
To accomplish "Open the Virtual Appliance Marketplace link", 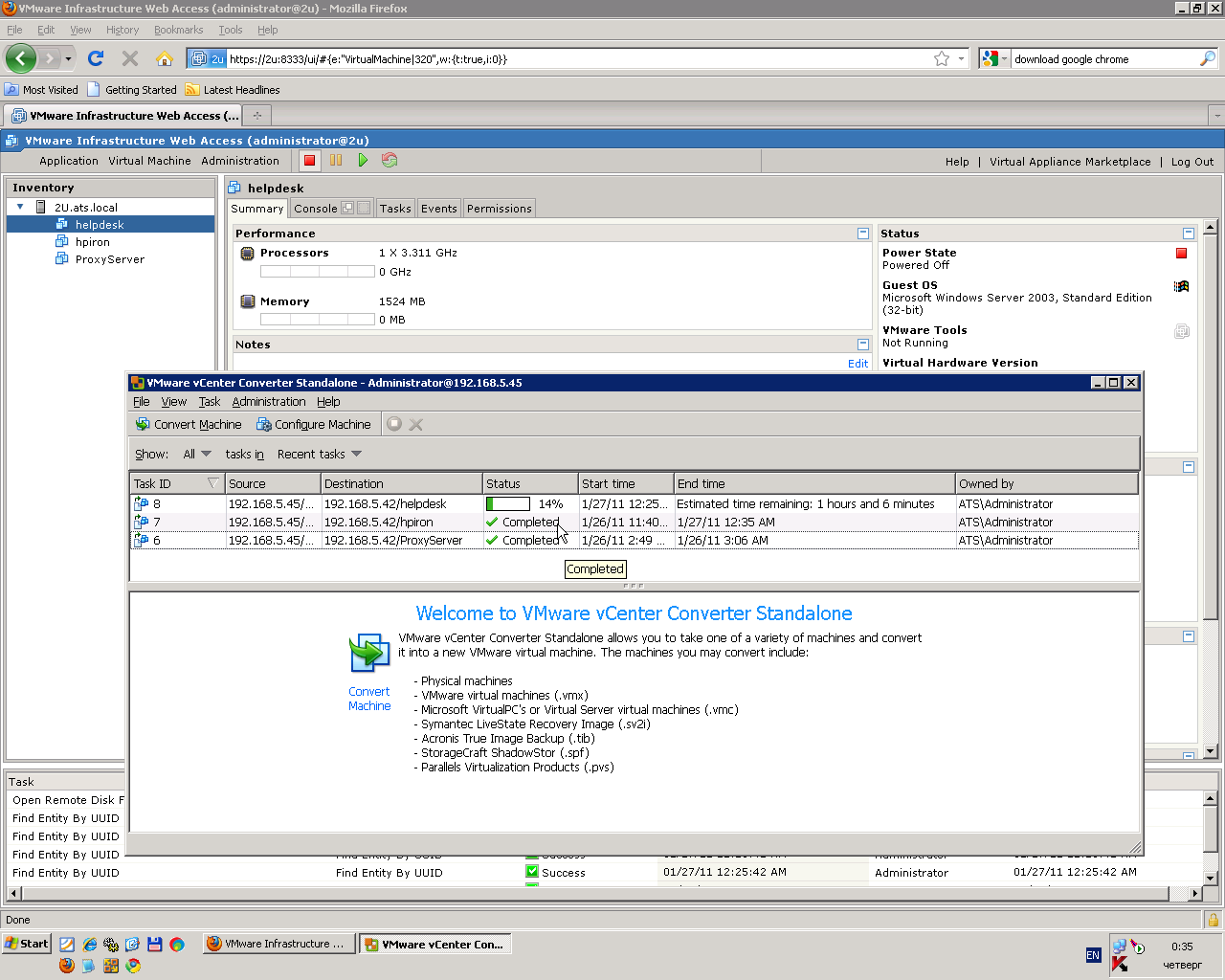I will [1070, 162].
